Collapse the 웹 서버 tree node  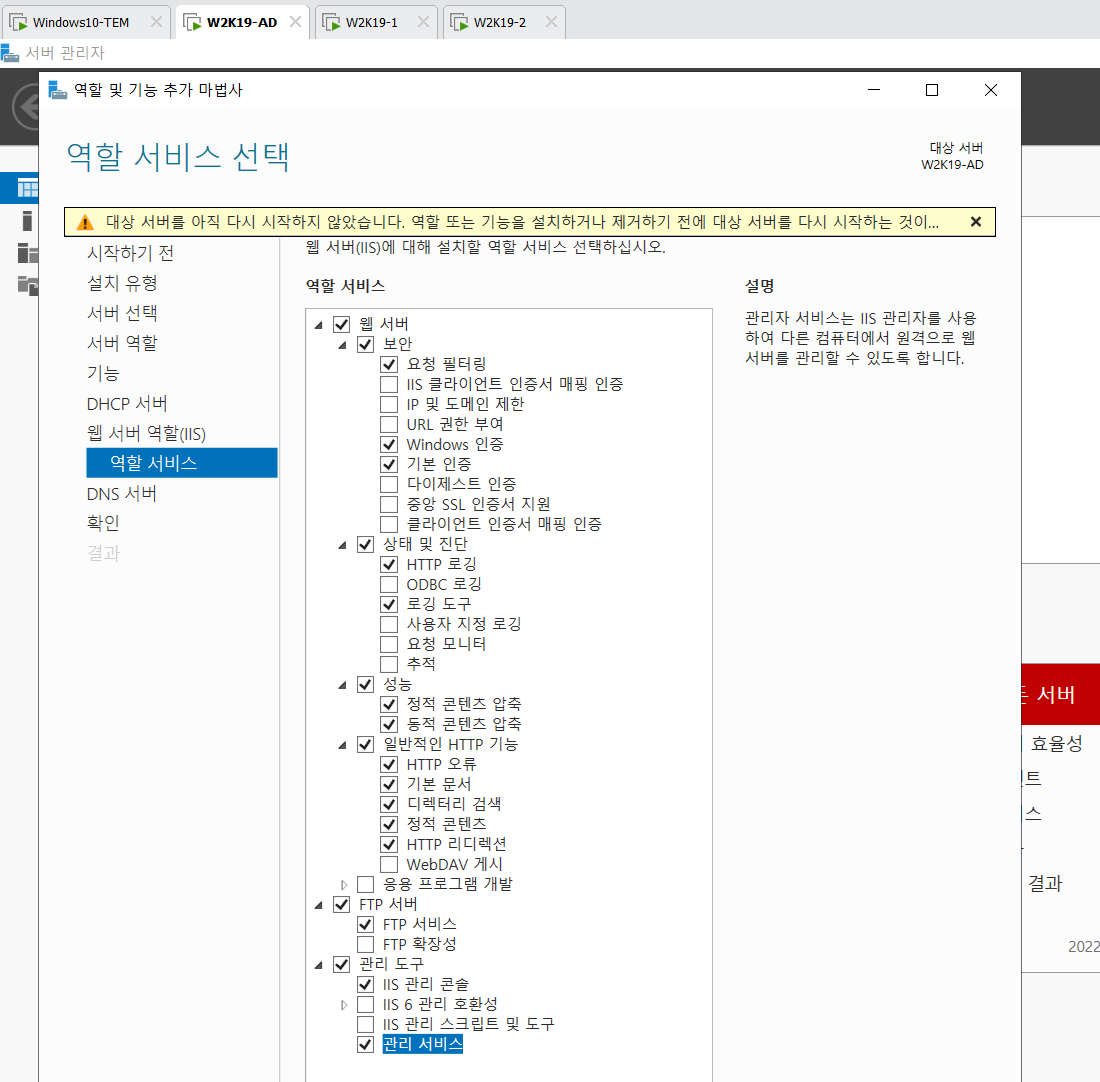[x=318, y=325]
